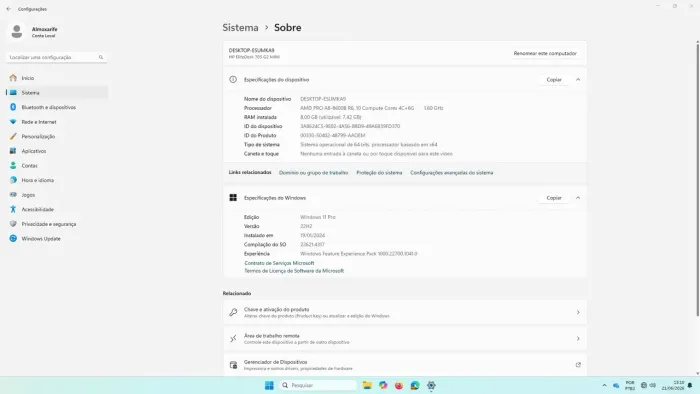The height and width of the screenshot is (394, 700).
Task: Click the Windows Update circular arrows icon
Action: click(13, 239)
